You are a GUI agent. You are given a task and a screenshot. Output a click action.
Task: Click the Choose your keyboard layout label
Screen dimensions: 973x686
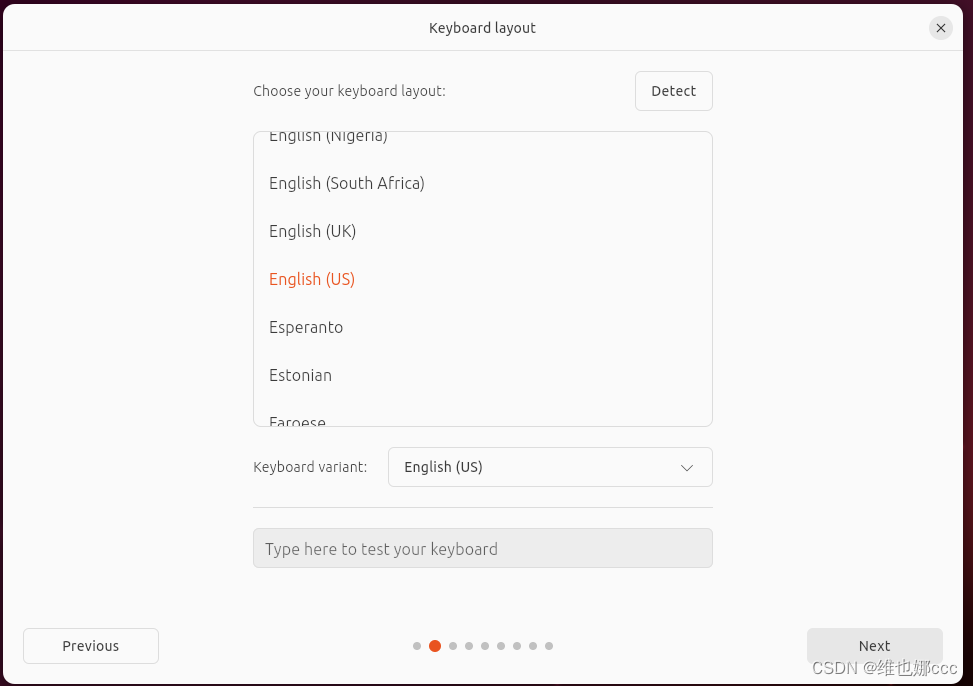349,90
